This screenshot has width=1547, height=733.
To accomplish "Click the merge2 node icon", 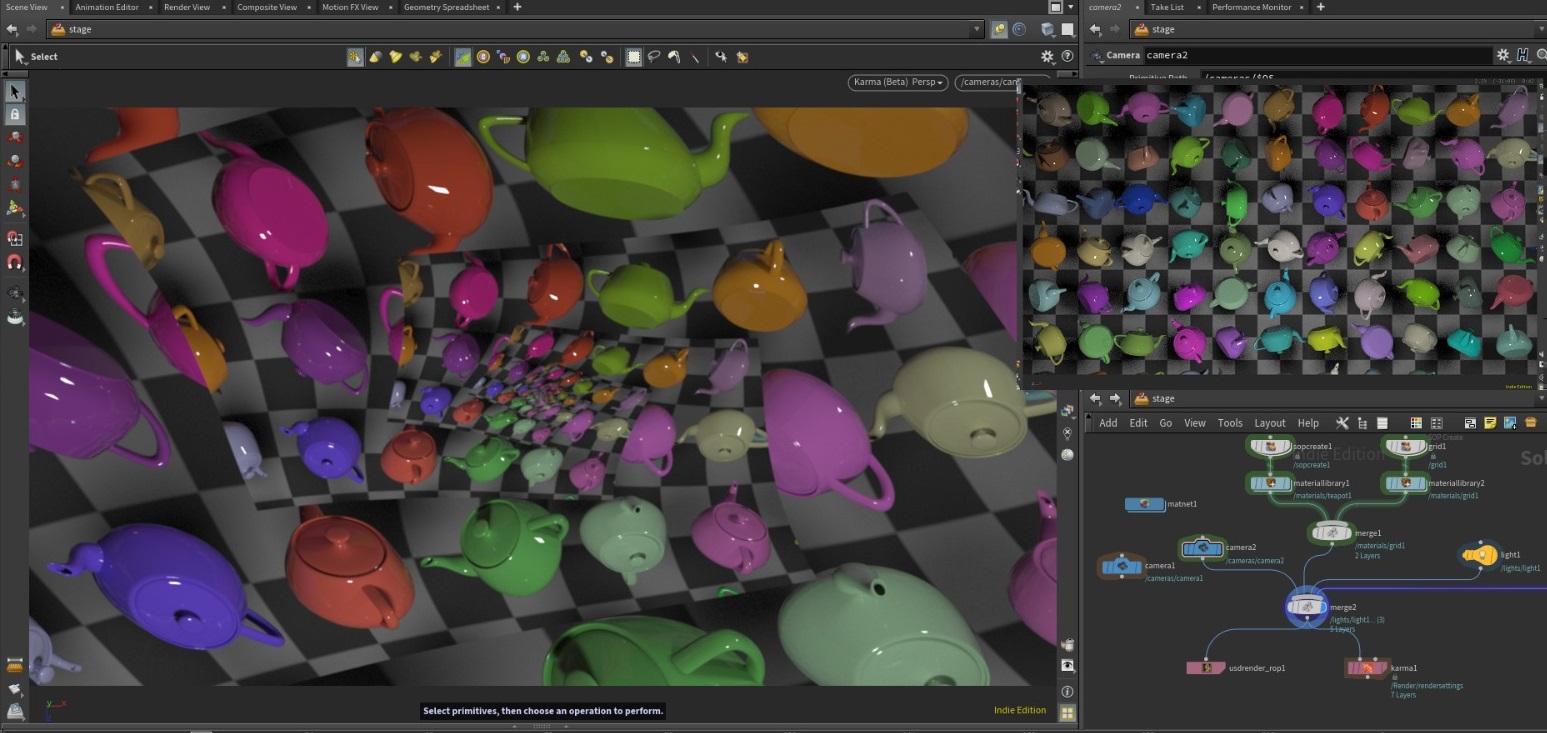I will [x=1307, y=606].
